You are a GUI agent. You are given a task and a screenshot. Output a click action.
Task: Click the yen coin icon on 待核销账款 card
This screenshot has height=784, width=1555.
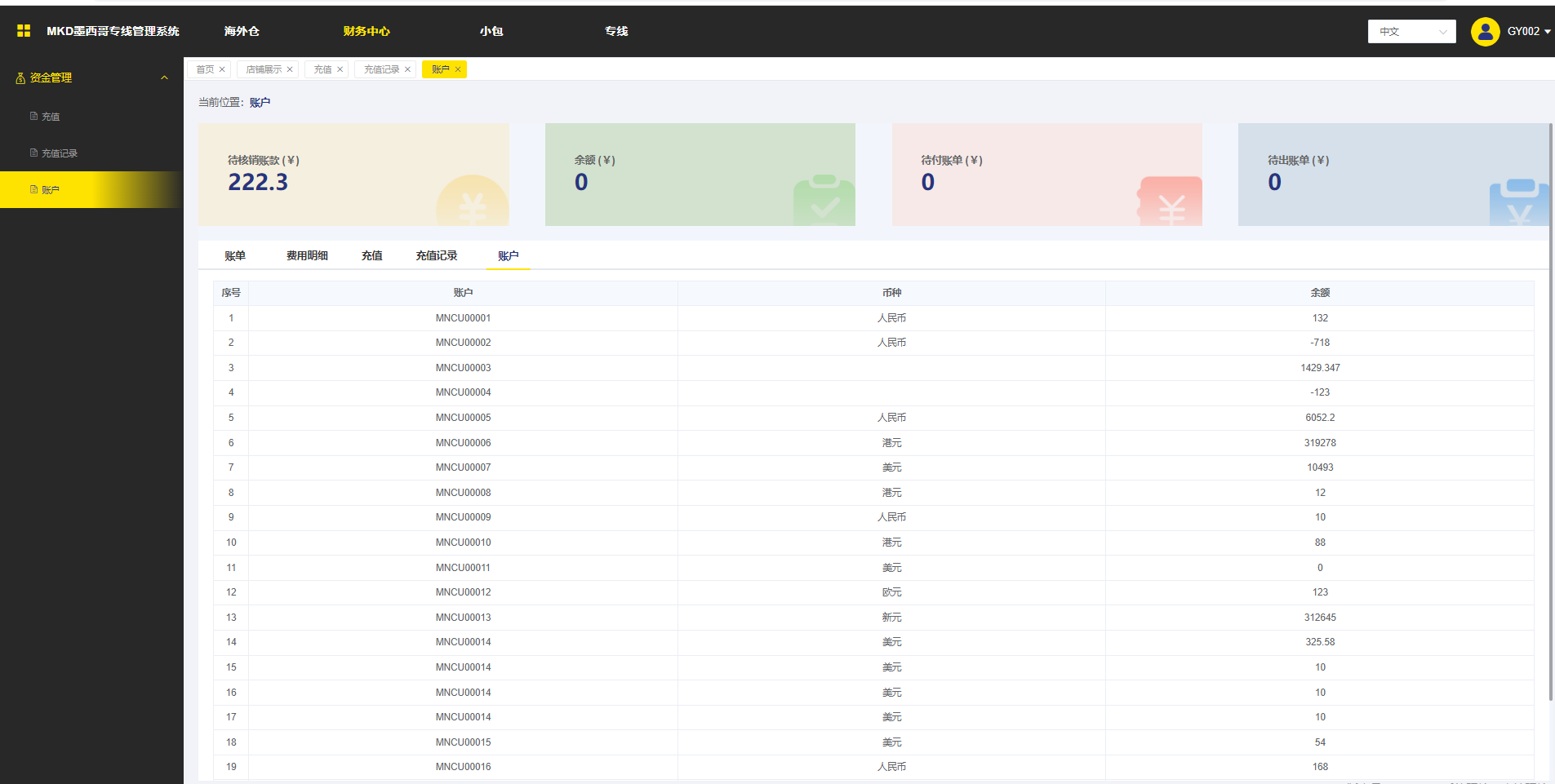click(472, 202)
